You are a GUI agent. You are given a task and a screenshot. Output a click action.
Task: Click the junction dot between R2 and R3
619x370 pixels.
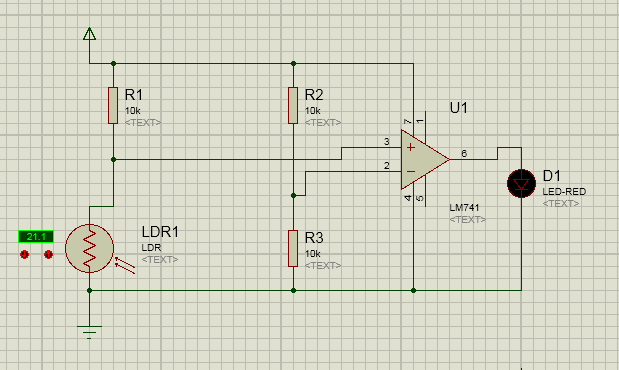[x=293, y=195]
